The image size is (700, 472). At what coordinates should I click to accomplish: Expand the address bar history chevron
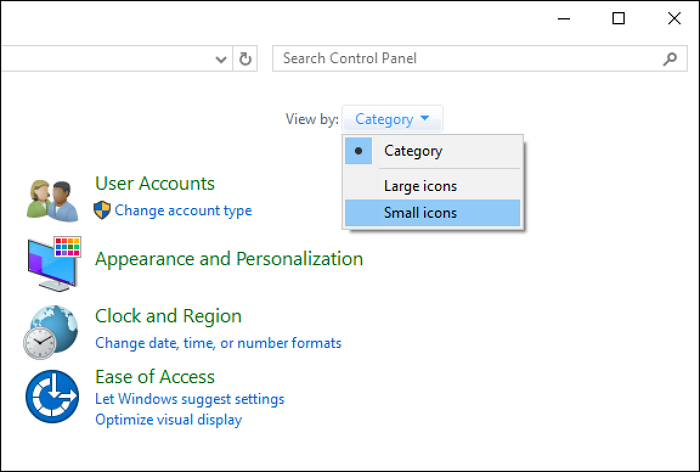(221, 59)
